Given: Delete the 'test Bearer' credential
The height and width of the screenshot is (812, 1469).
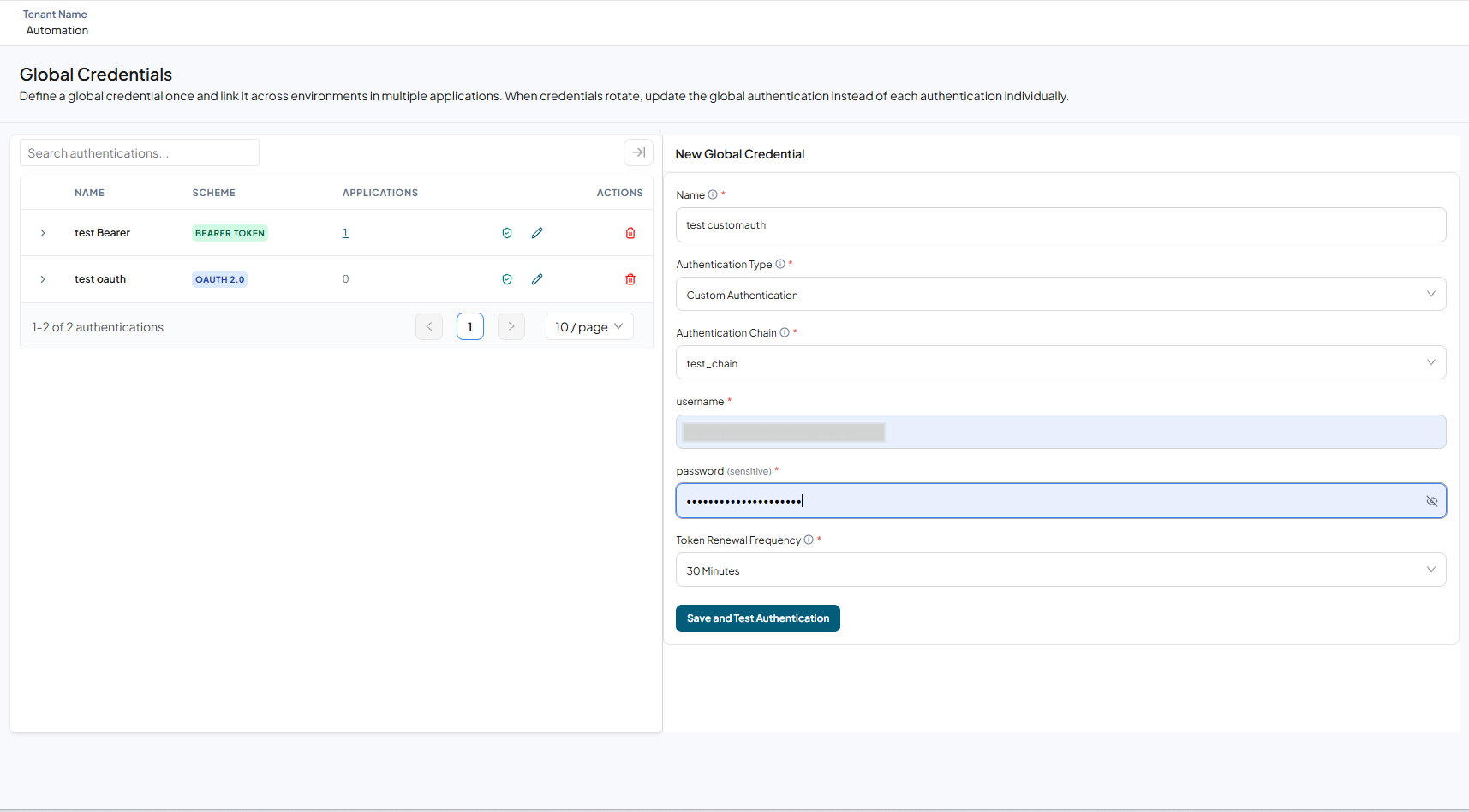Looking at the screenshot, I should 630,233.
